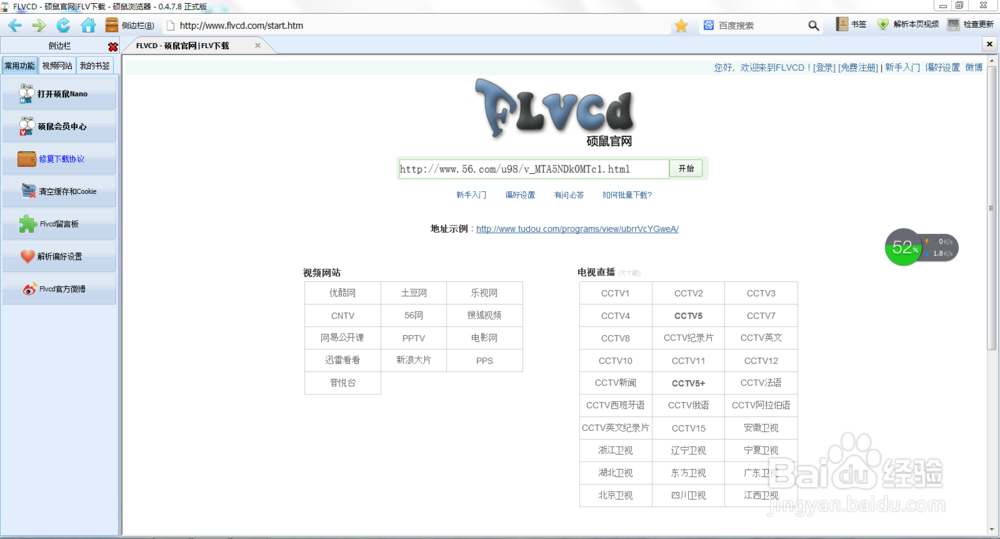The image size is (1000, 539).
Task: Open CCTV1 live channel
Action: [x=615, y=293]
